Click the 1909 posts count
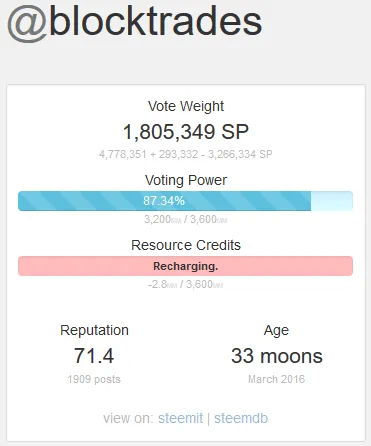This screenshot has width=371, height=446. [x=94, y=379]
